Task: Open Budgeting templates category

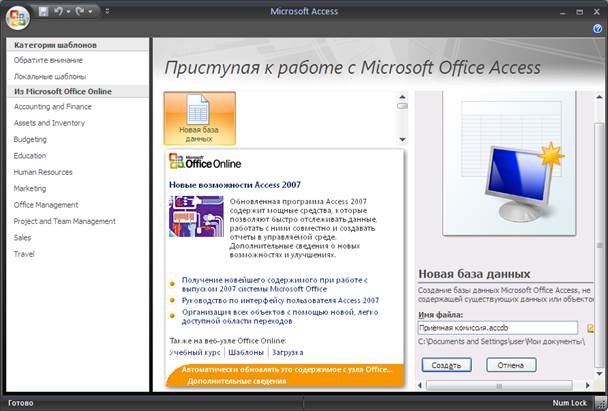Action: [30, 139]
